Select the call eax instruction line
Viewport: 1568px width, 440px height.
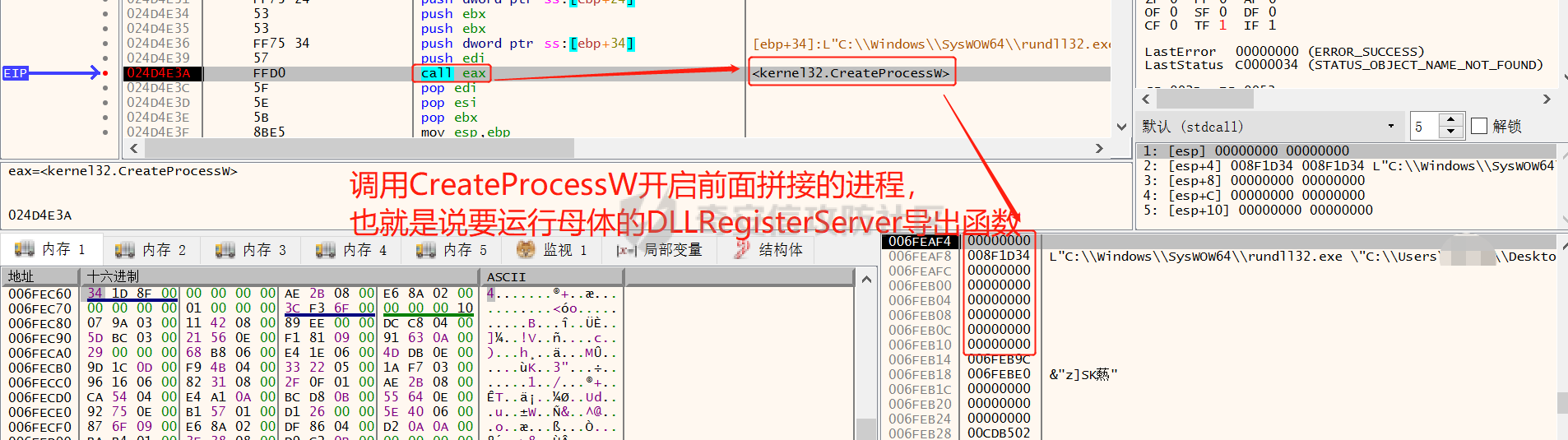452,73
